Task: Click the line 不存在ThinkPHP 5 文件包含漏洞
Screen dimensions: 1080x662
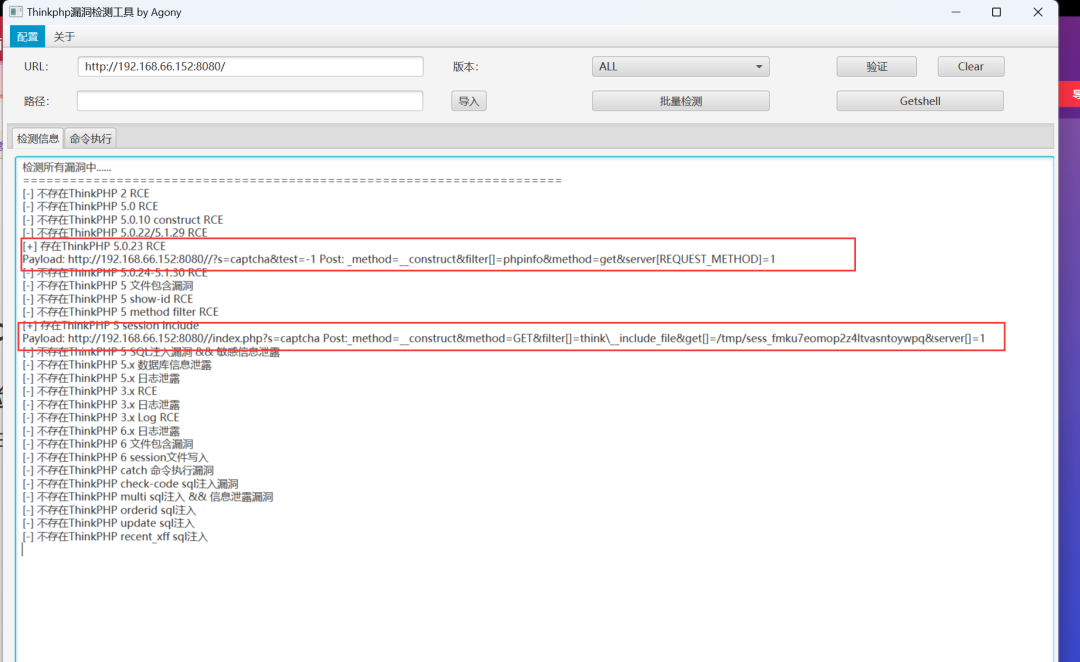Action: (107, 286)
